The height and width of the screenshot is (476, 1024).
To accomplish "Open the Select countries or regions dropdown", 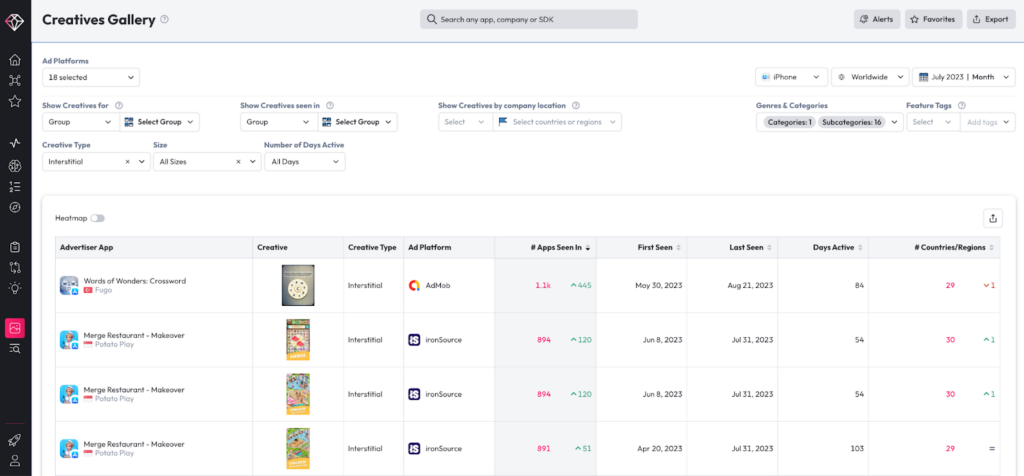I will click(x=557, y=122).
